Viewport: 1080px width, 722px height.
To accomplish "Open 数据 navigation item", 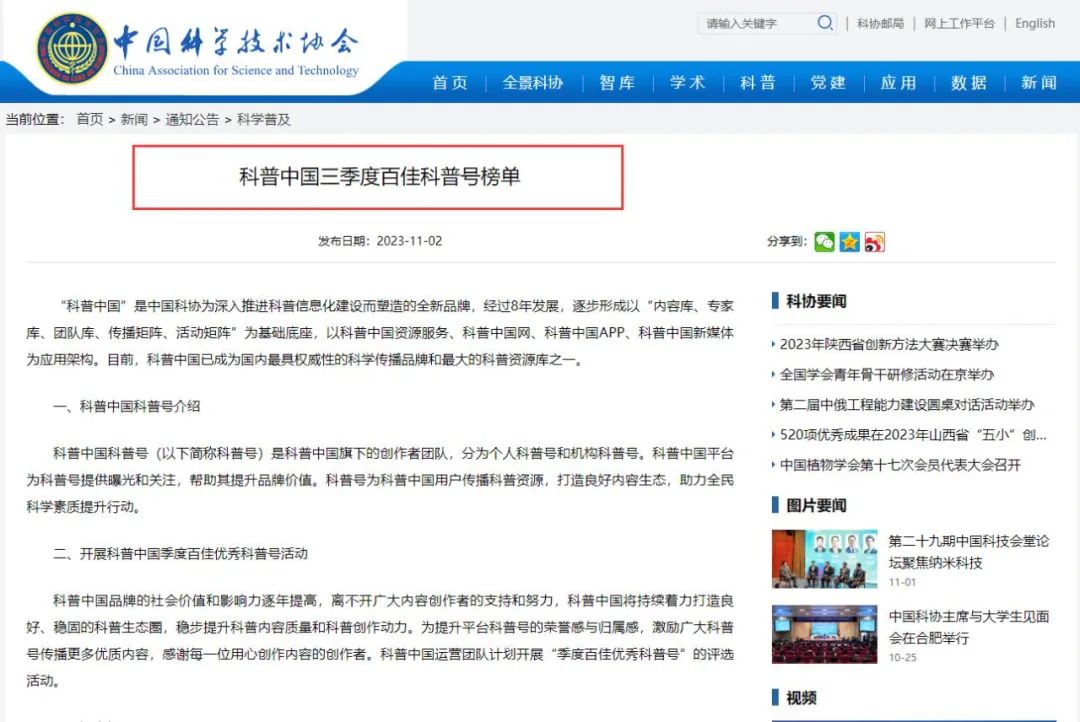I will point(968,83).
